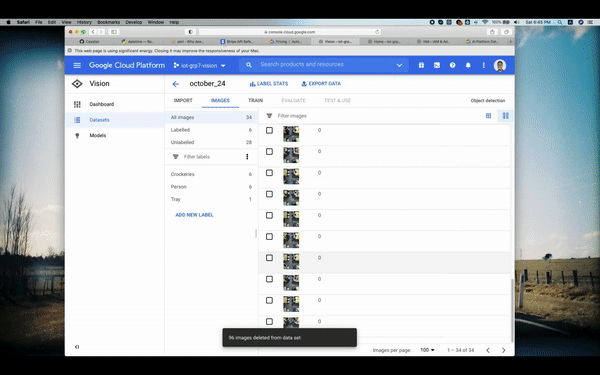Click ADD NEW LABEL link

click(x=194, y=215)
